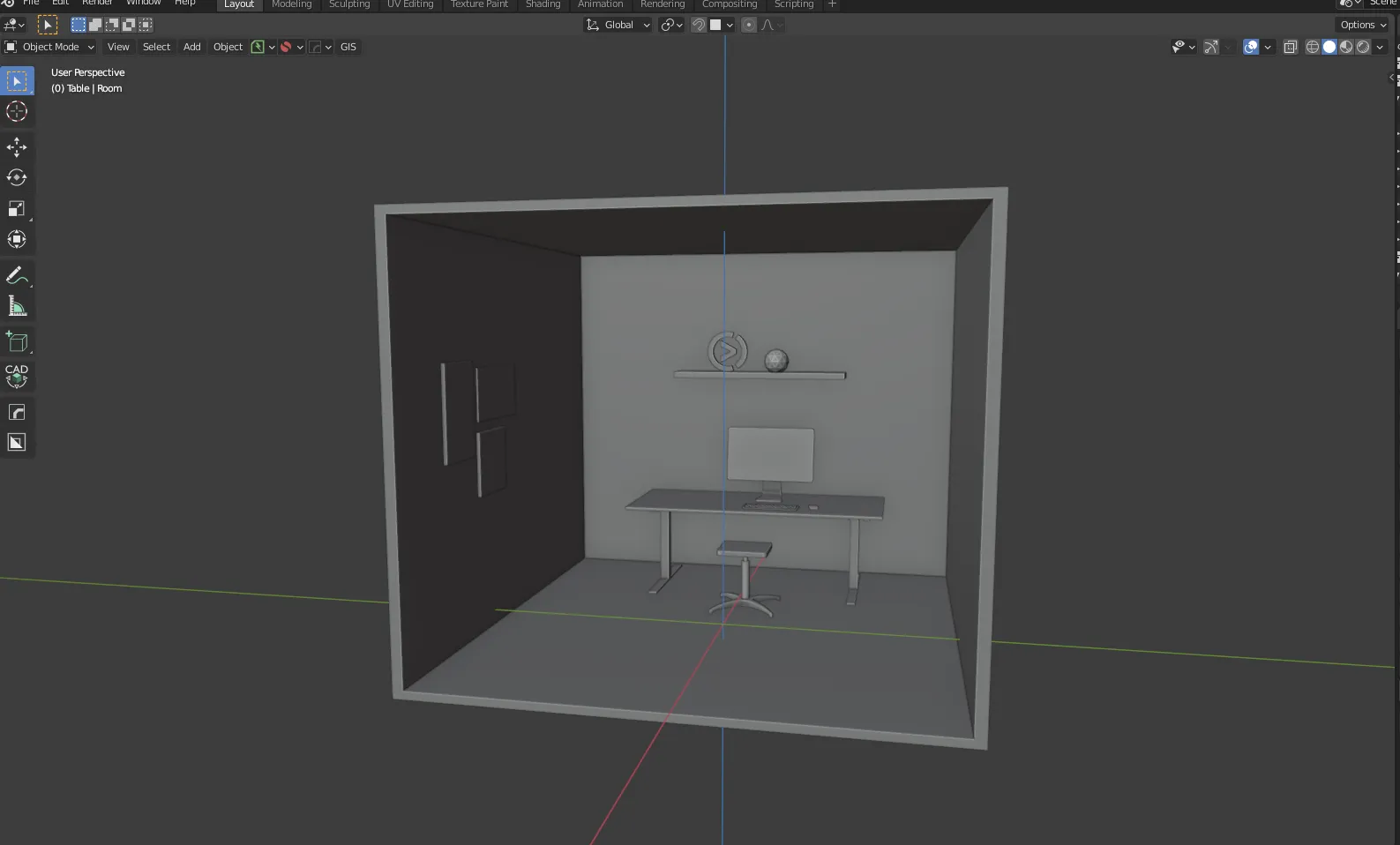Add a new workspace with plus button

832,4
